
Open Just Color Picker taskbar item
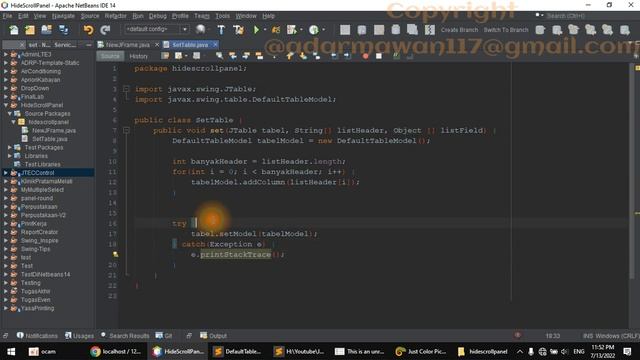click(x=421, y=352)
